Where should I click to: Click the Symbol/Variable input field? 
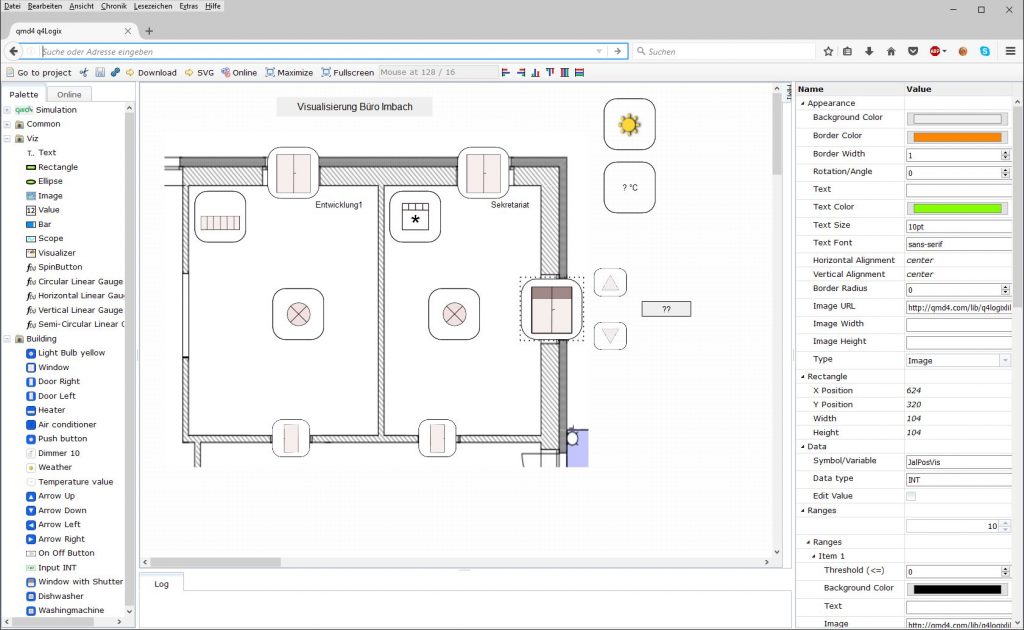(x=958, y=462)
